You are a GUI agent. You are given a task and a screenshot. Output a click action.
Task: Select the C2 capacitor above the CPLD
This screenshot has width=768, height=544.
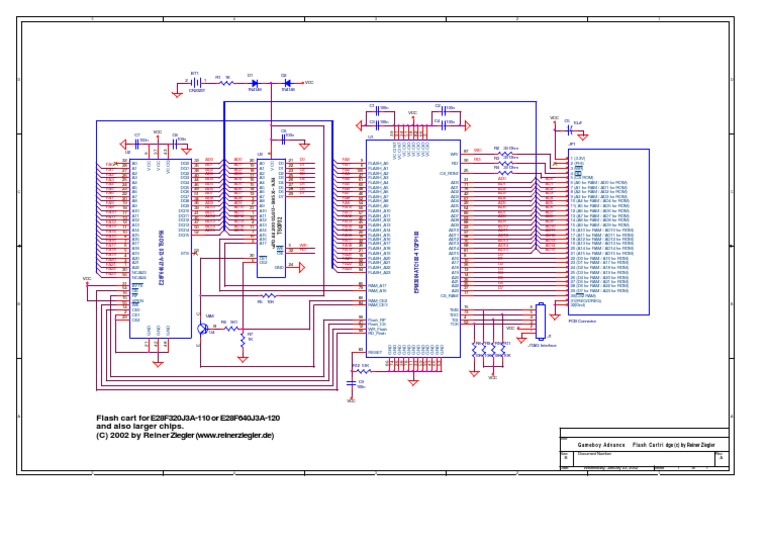tap(444, 112)
